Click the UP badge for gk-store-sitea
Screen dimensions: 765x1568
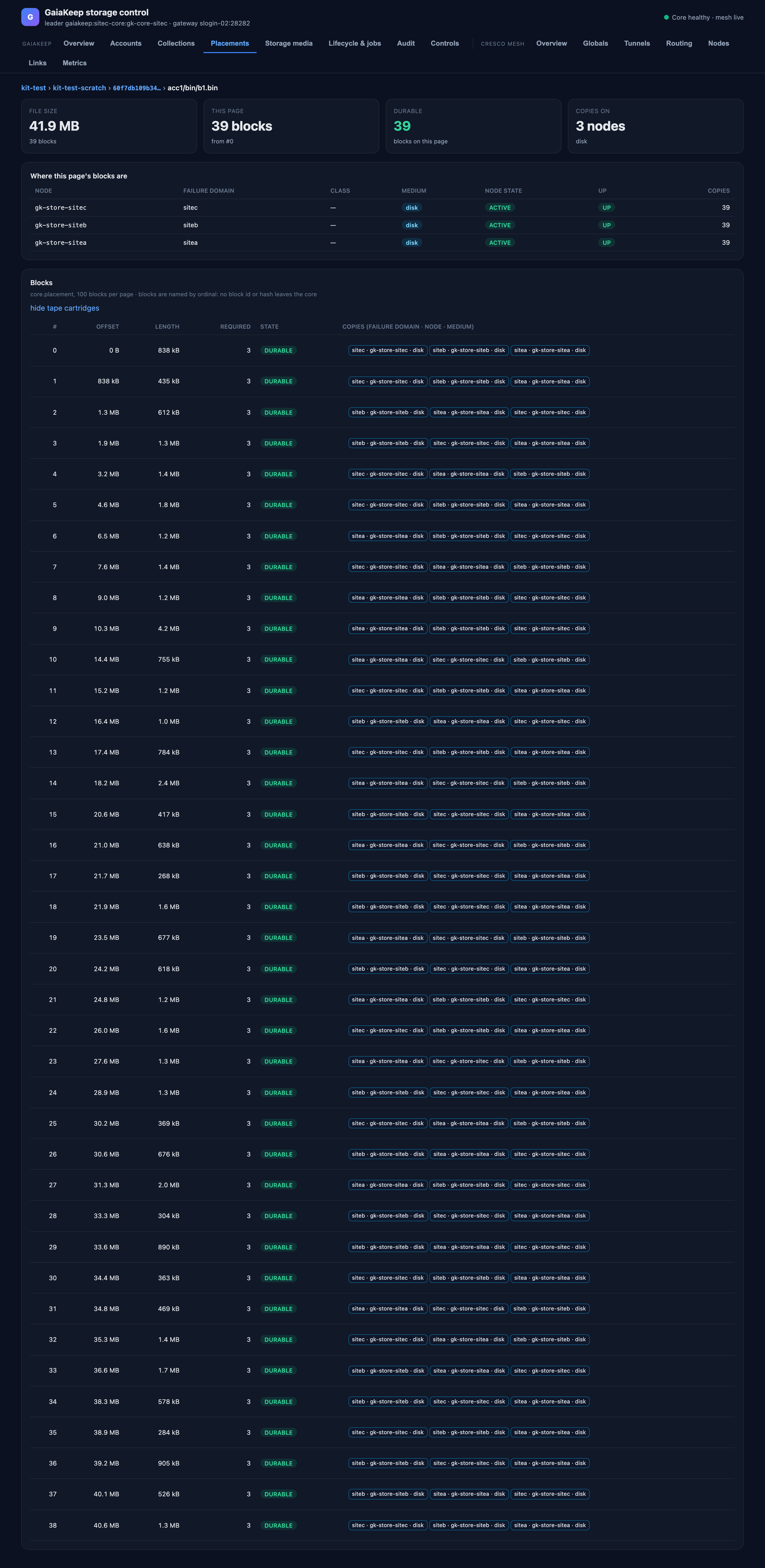(x=607, y=242)
